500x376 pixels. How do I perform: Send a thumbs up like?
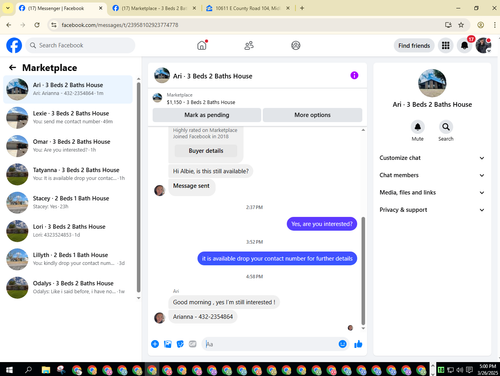358,344
